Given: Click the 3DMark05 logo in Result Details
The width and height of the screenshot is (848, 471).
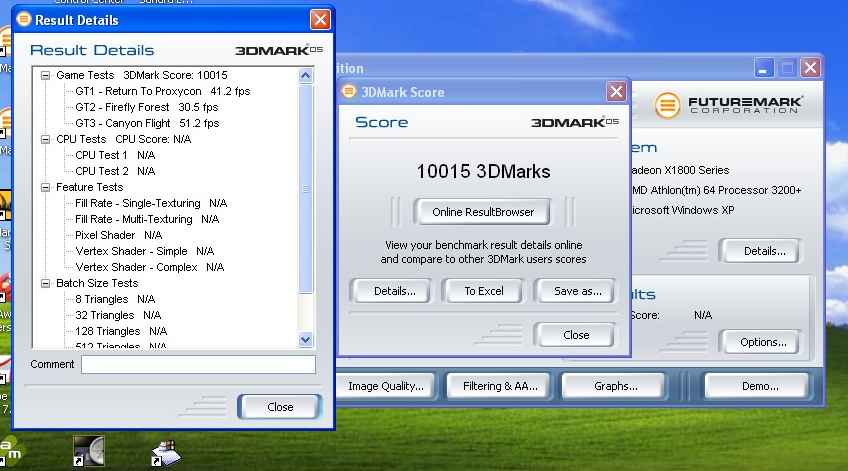Looking at the screenshot, I should click(x=279, y=50).
